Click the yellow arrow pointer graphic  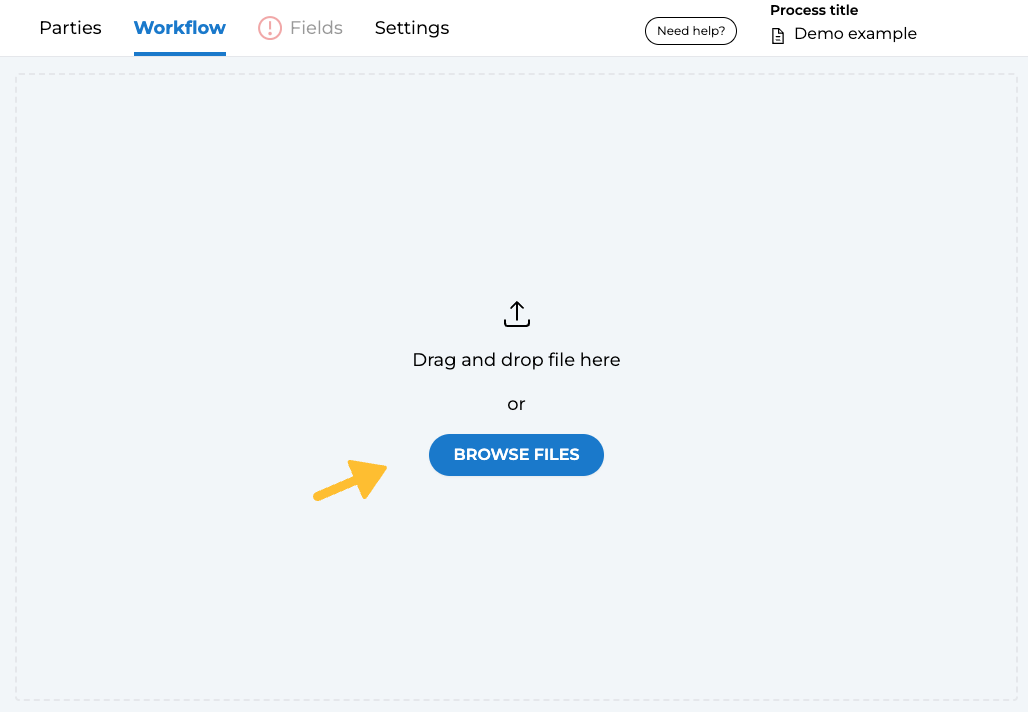[x=352, y=479]
